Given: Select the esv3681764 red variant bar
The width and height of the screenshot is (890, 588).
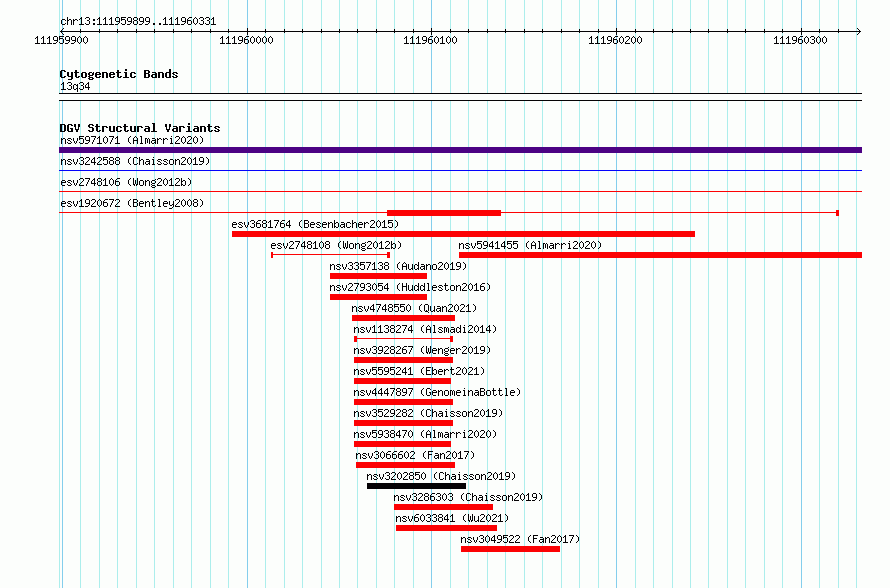Looking at the screenshot, I should [x=463, y=234].
